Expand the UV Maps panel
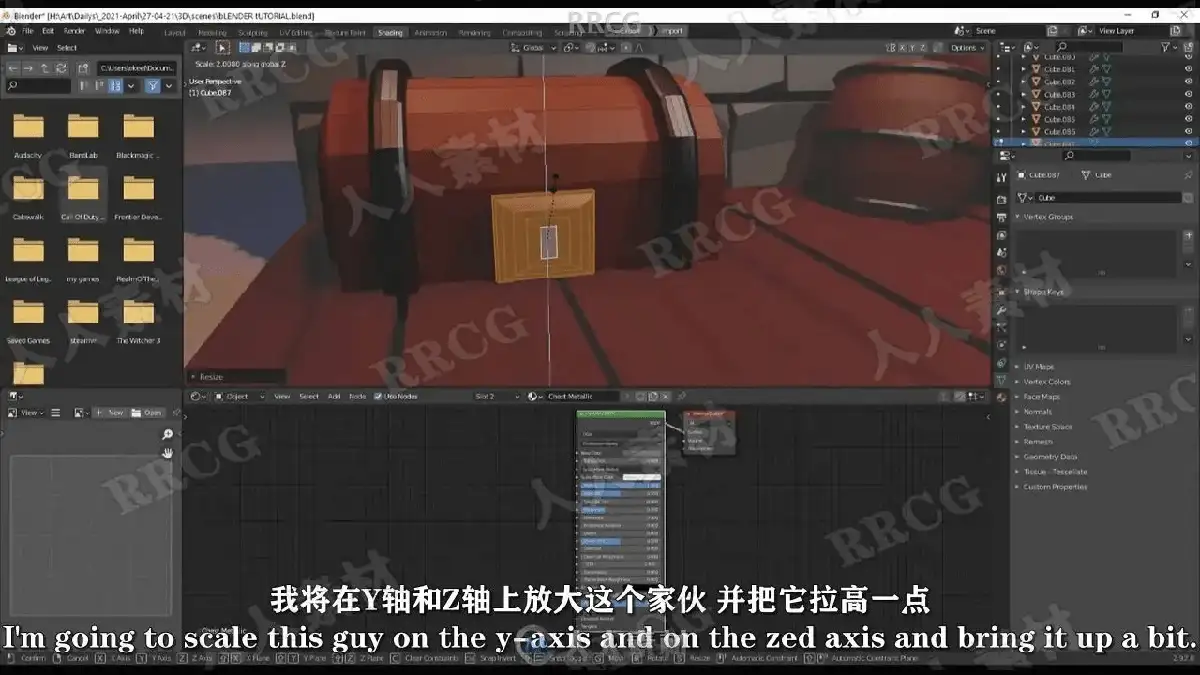Image resolution: width=1200 pixels, height=675 pixels. coord(1038,366)
